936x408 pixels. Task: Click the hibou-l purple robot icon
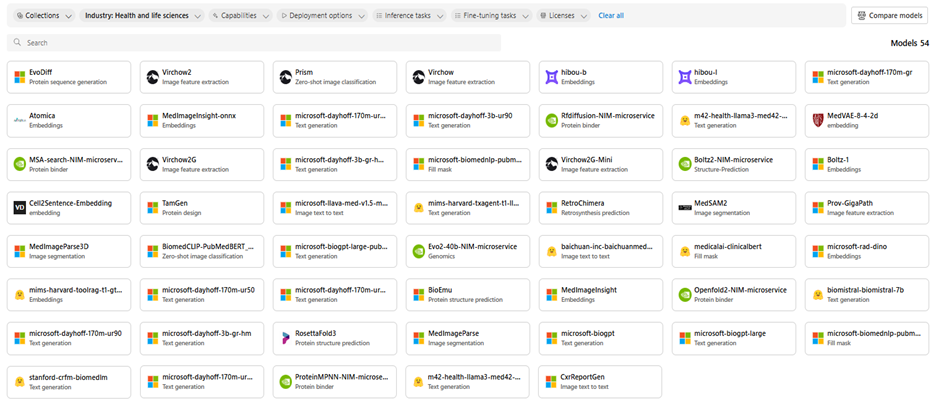pos(685,77)
